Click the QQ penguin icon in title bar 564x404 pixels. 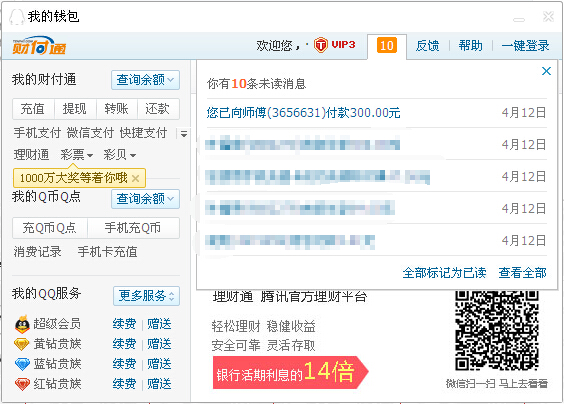coord(17,16)
